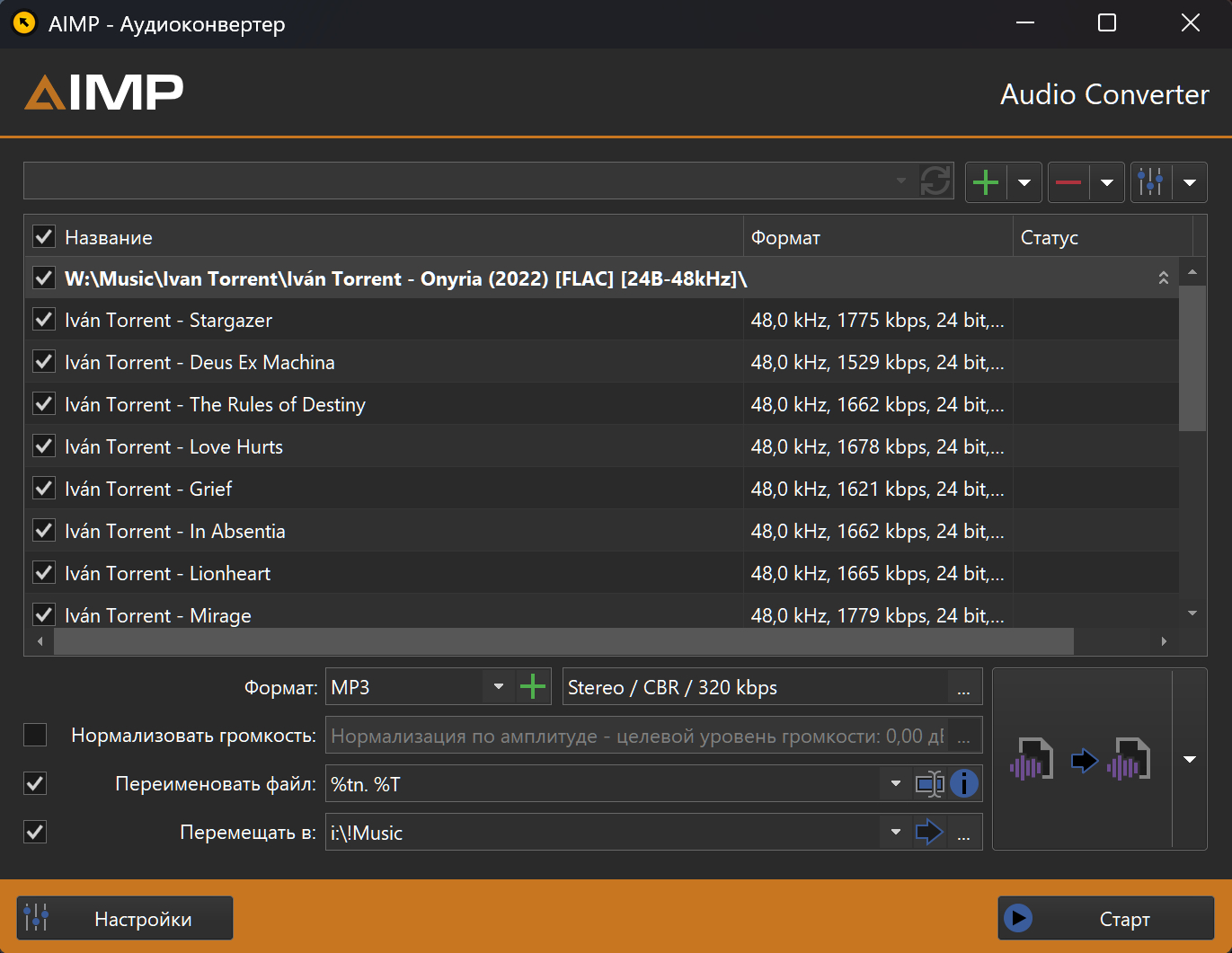
Task: Open Настройки settings button
Action: click(125, 919)
